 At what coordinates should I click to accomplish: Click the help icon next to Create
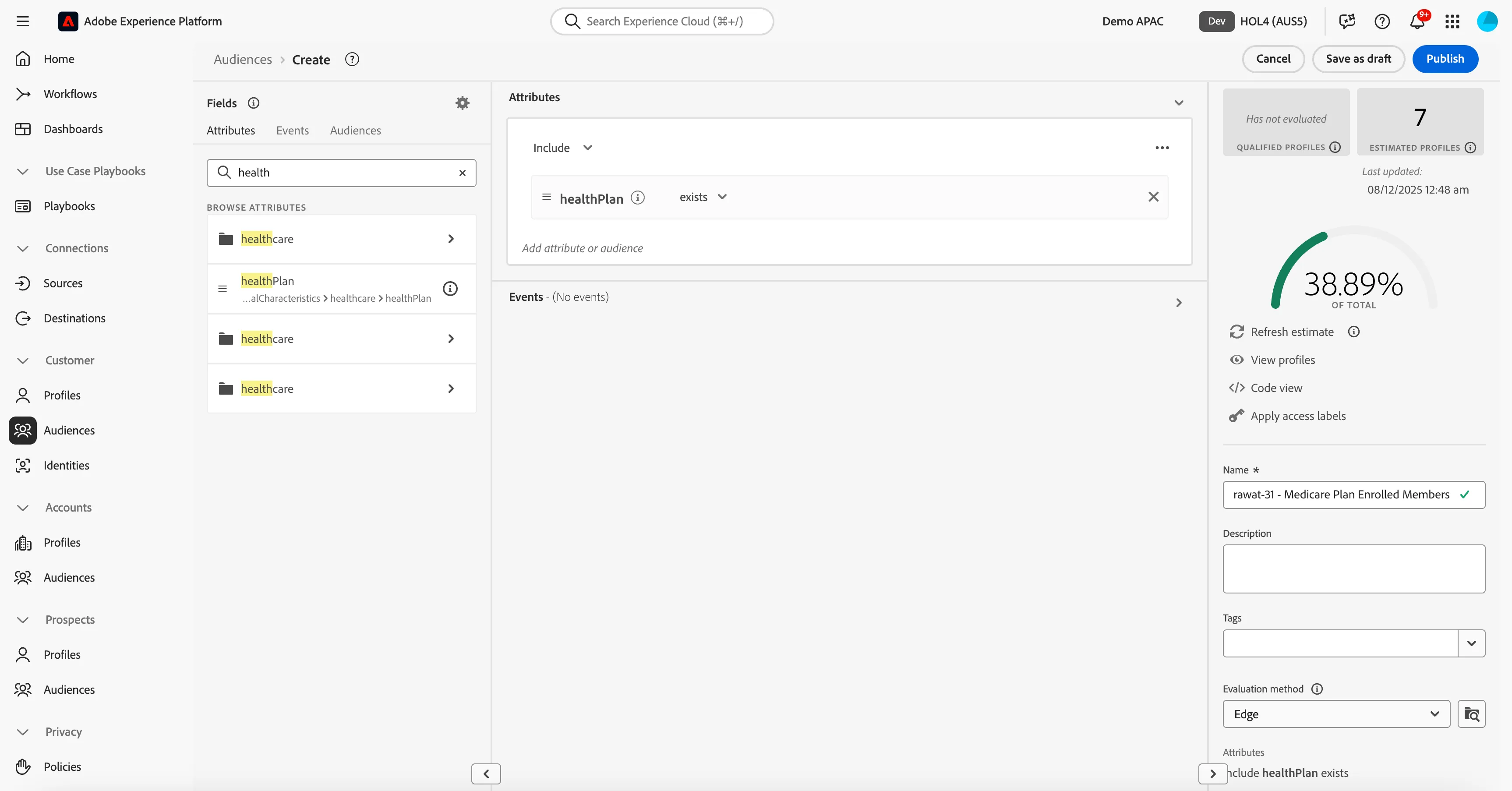[x=352, y=59]
